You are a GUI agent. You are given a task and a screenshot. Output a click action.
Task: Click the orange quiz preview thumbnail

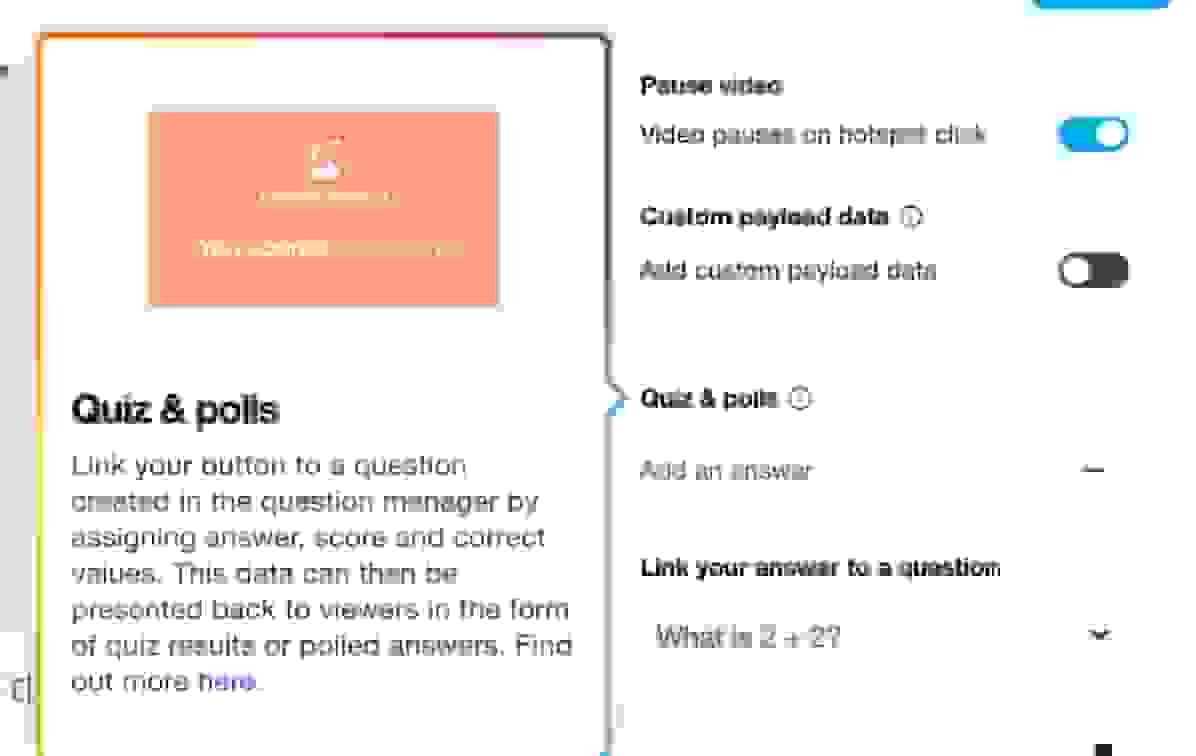(323, 207)
